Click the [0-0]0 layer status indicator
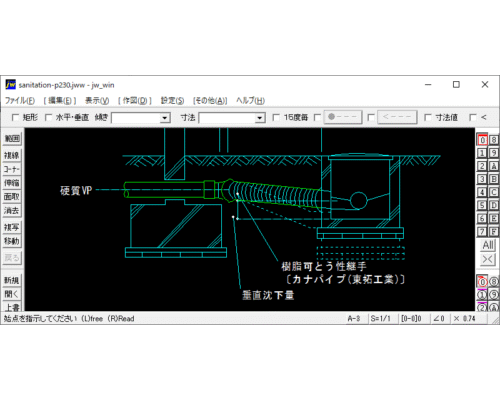500x400 pixels. (x=411, y=319)
